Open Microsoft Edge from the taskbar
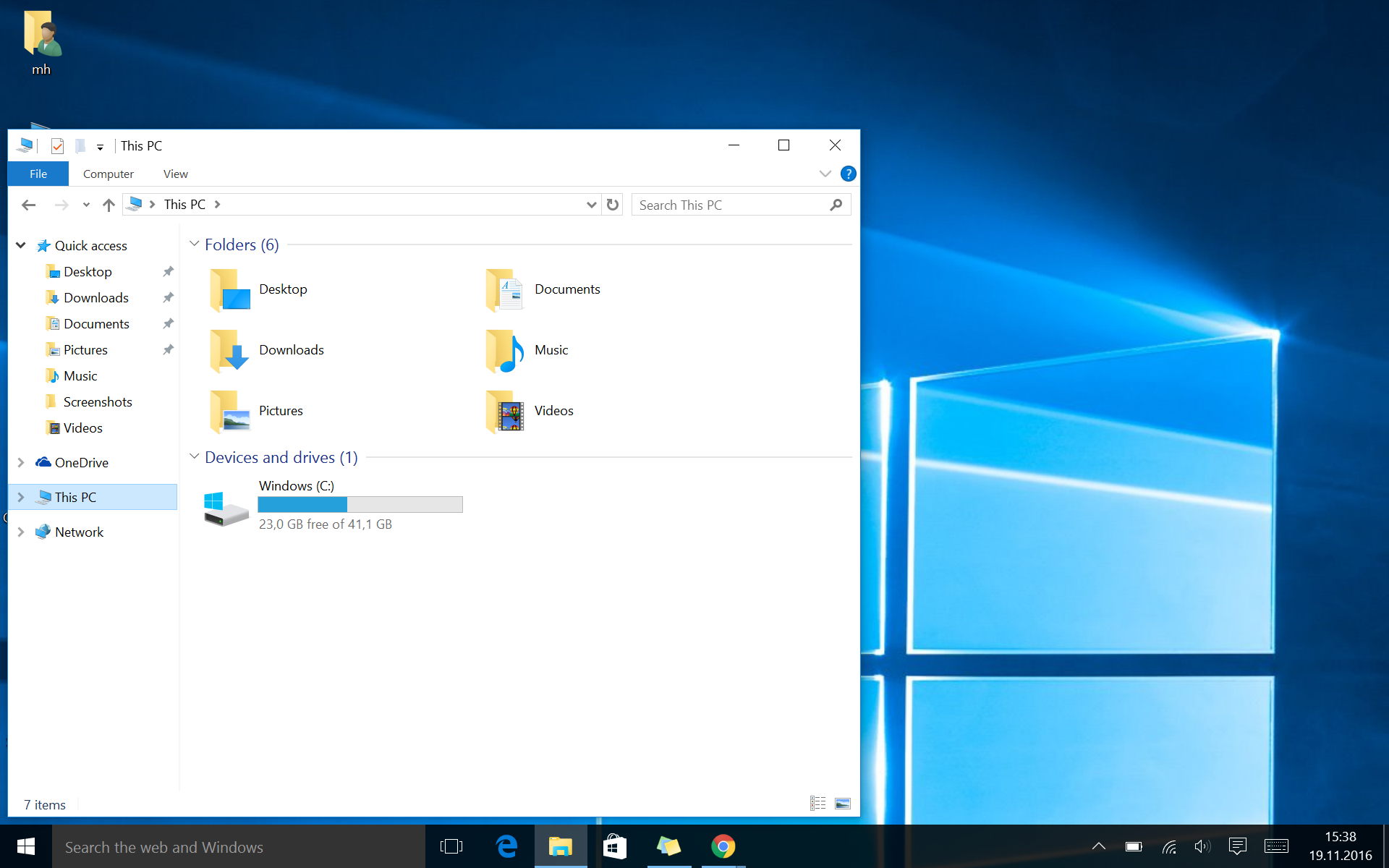1389x868 pixels. pyautogui.click(x=506, y=846)
